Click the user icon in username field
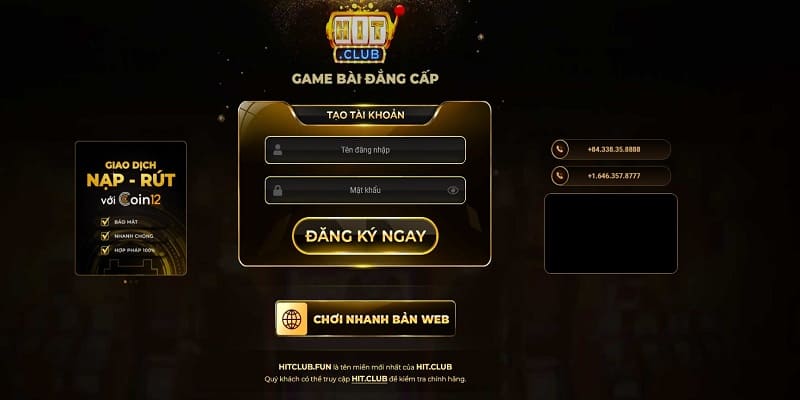 coord(278,150)
